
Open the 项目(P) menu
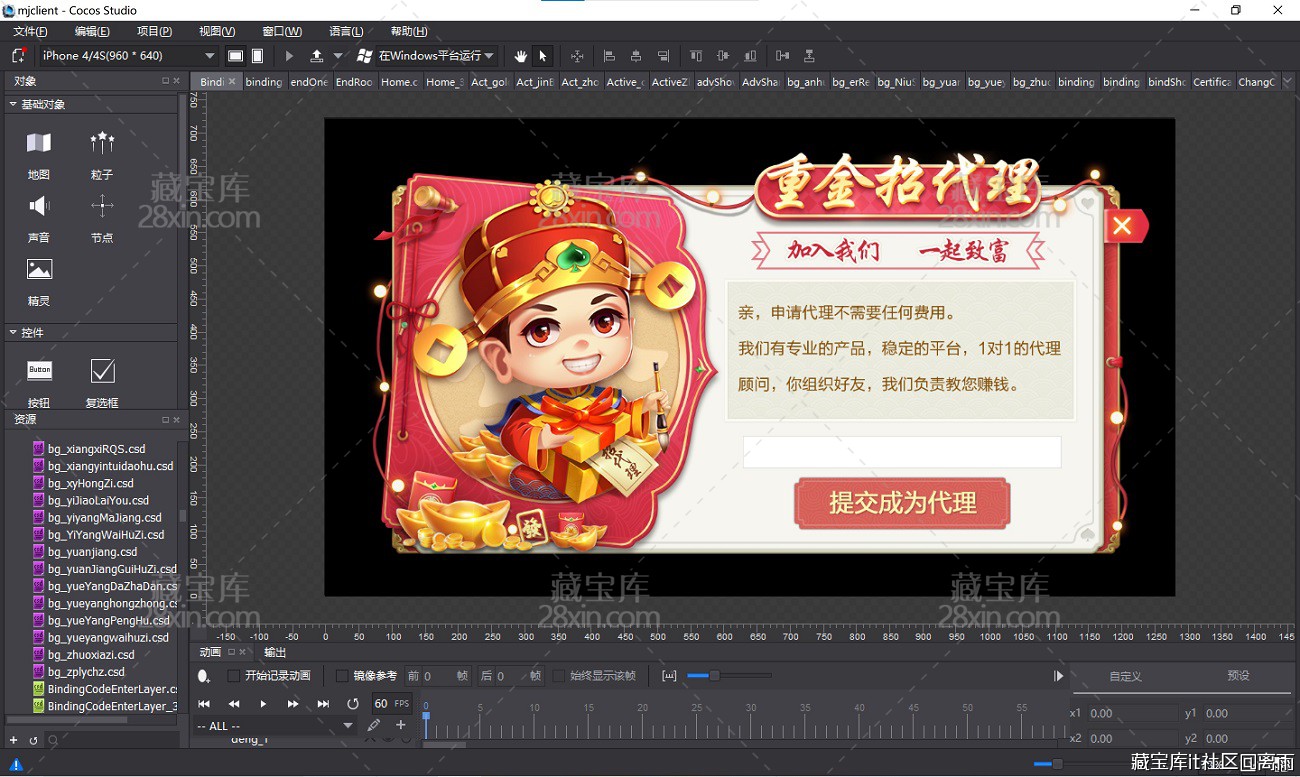pyautogui.click(x=154, y=32)
